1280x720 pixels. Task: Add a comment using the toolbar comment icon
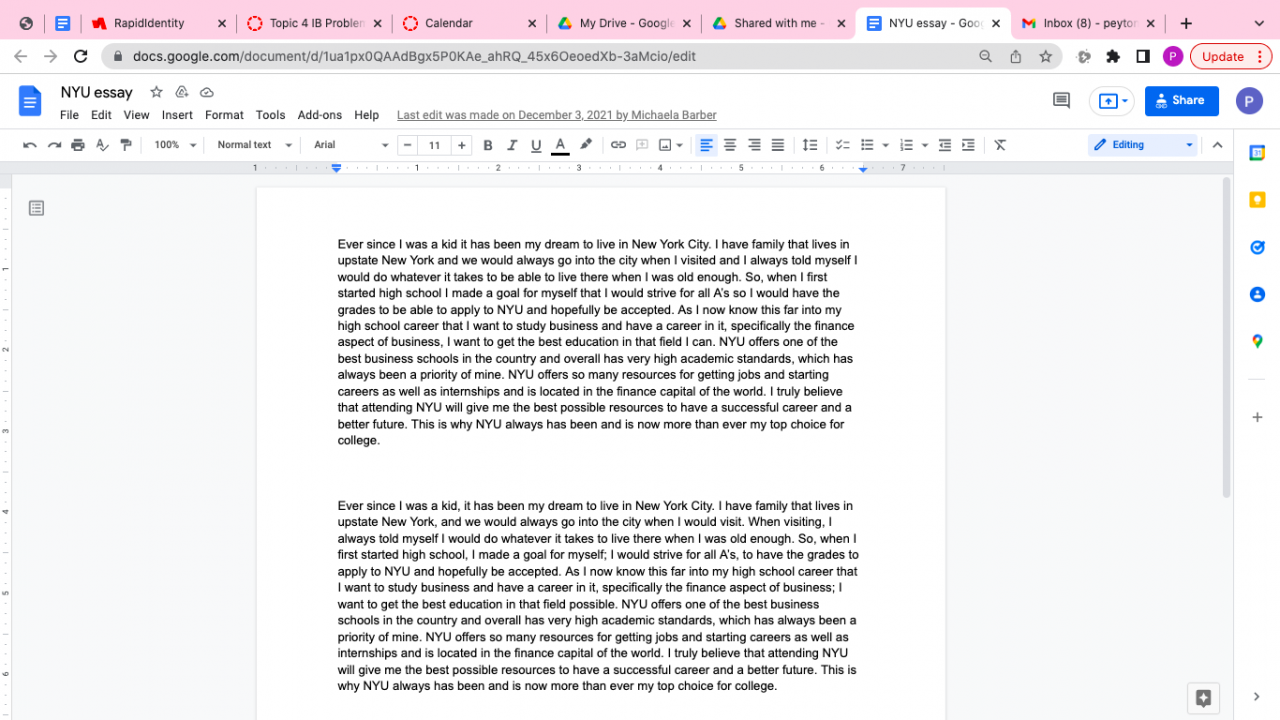642,145
